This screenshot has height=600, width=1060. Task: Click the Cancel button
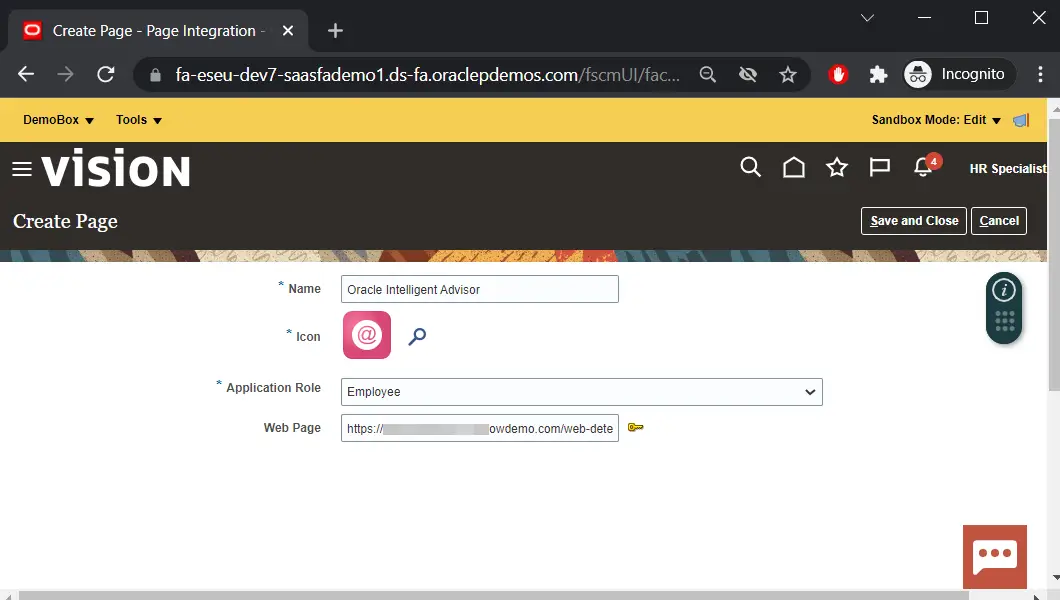click(998, 221)
